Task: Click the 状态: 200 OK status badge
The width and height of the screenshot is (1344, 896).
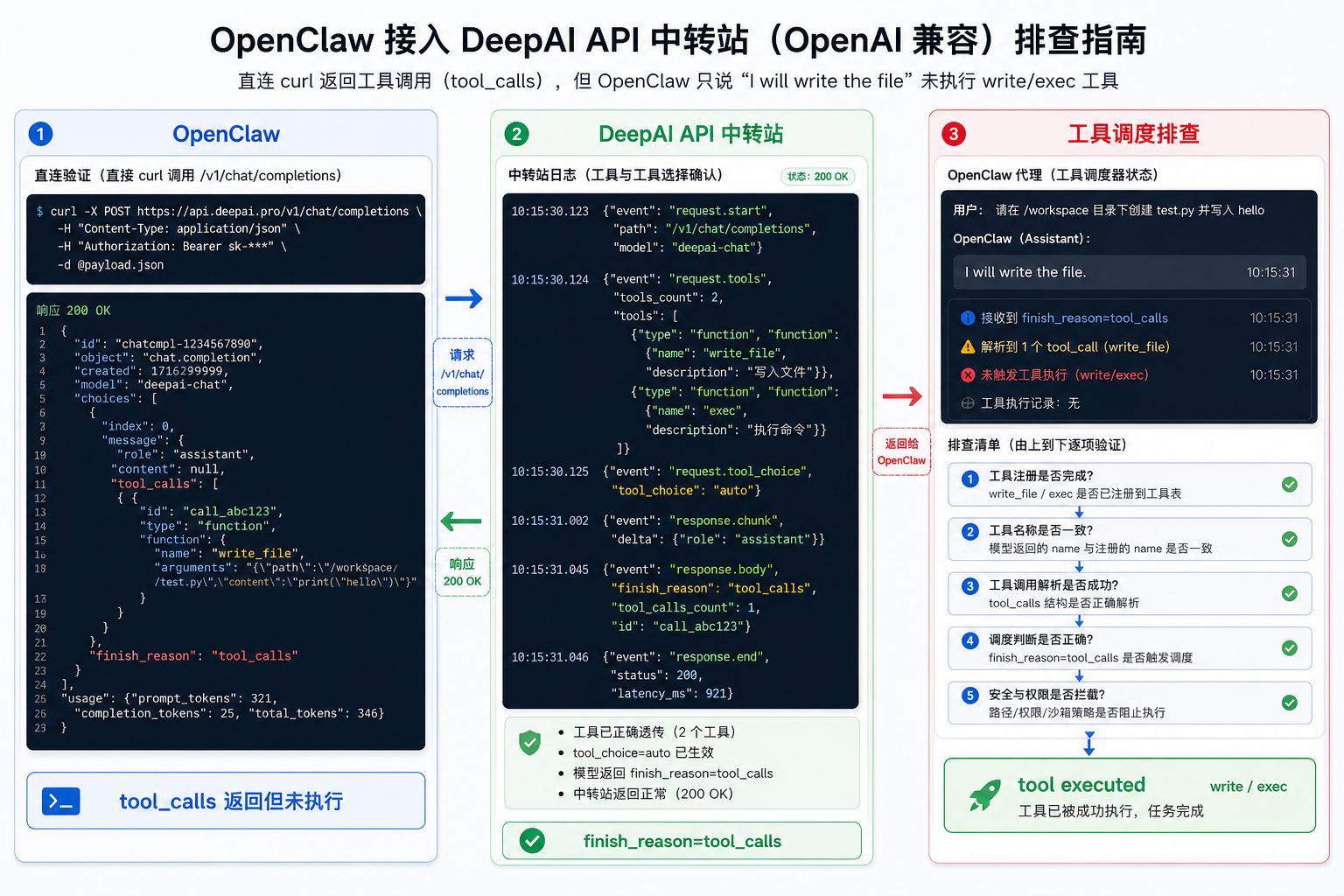Action: click(x=817, y=177)
